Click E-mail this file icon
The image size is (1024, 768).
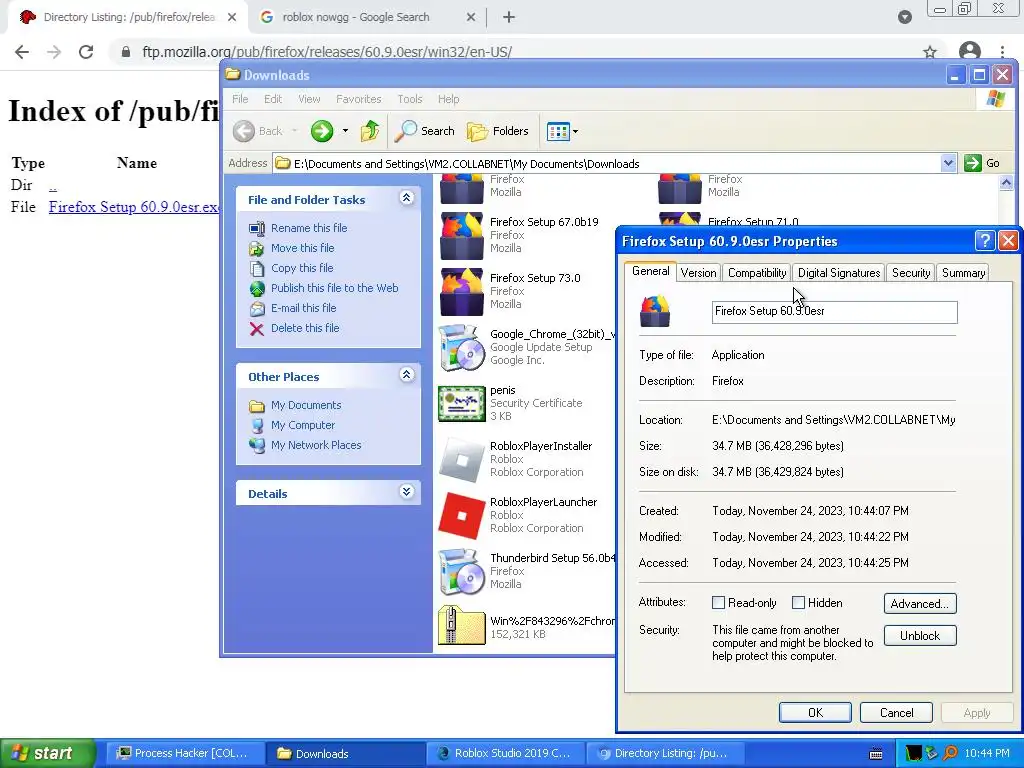(257, 308)
